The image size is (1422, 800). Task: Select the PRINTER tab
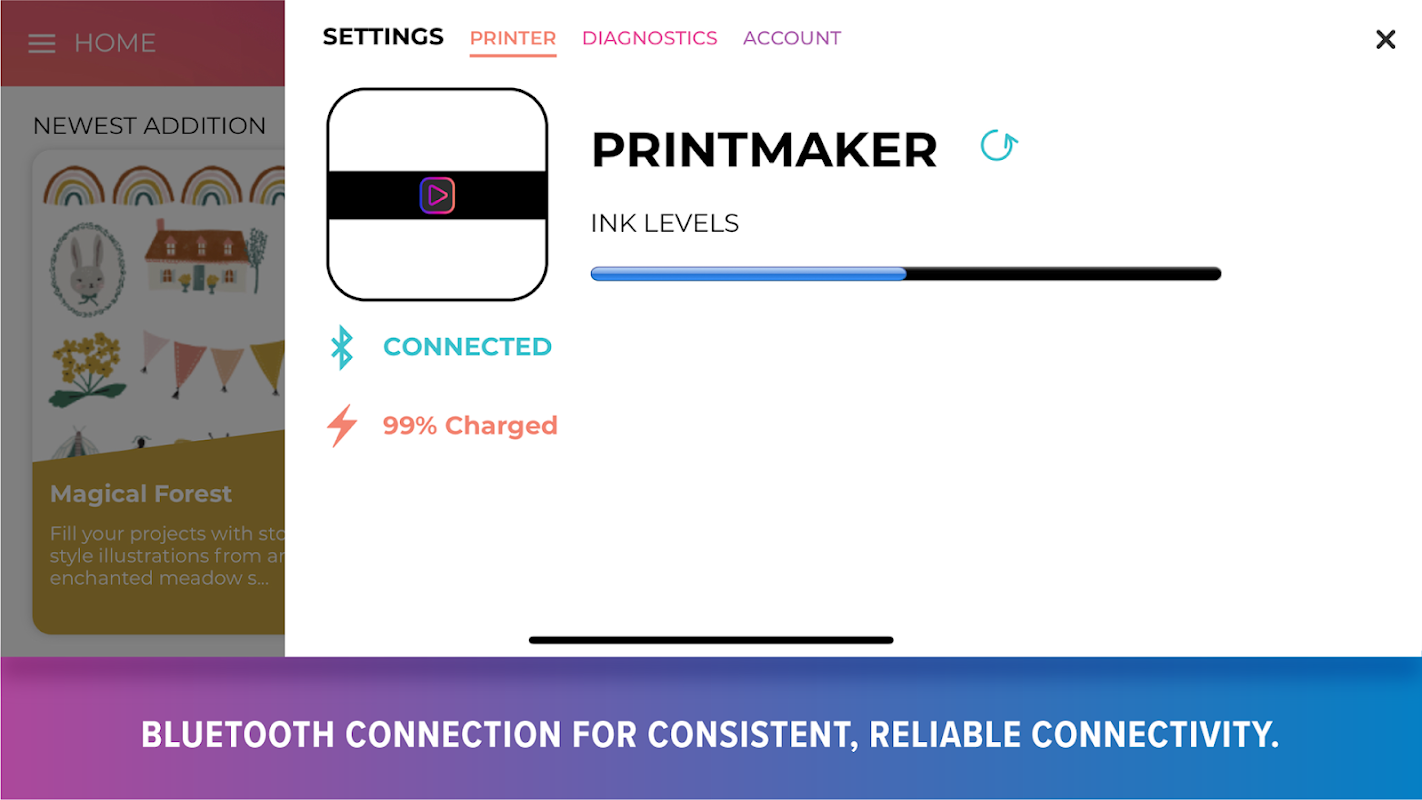click(x=513, y=38)
